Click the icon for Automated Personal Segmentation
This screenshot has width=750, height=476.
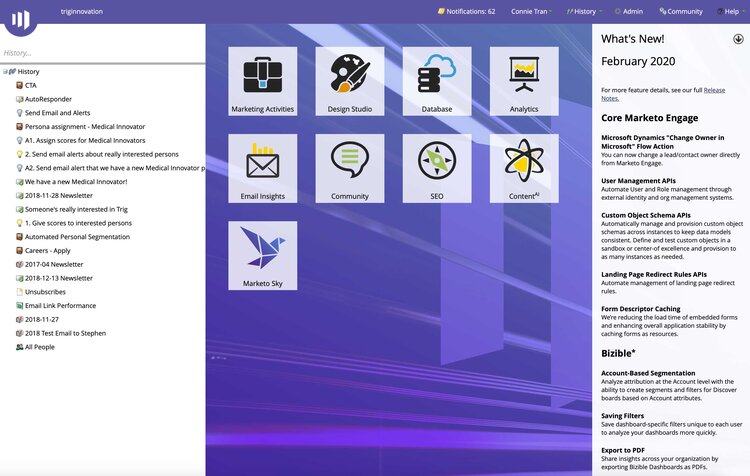[x=20, y=237]
